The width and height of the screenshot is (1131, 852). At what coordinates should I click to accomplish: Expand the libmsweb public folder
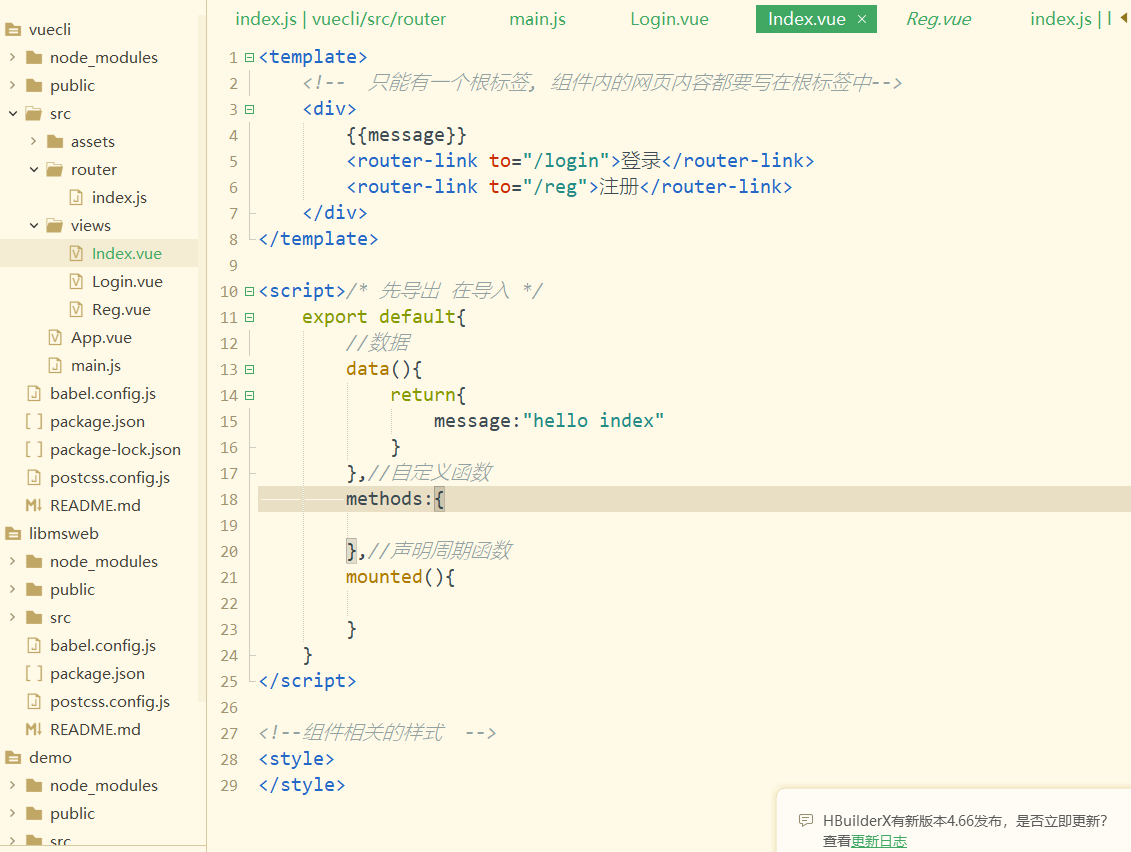[12, 589]
